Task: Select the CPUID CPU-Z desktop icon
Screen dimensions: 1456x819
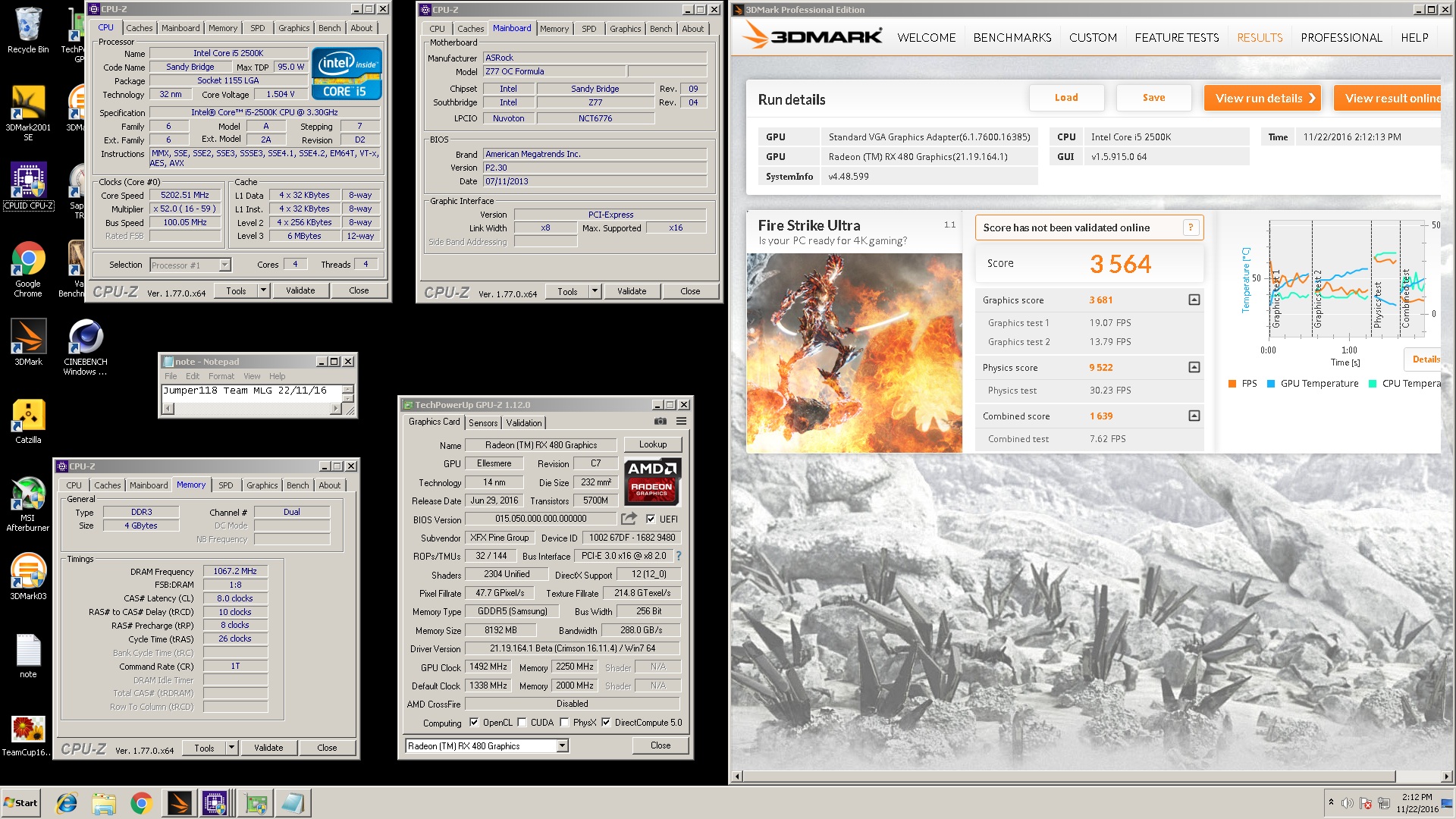Action: [x=28, y=186]
